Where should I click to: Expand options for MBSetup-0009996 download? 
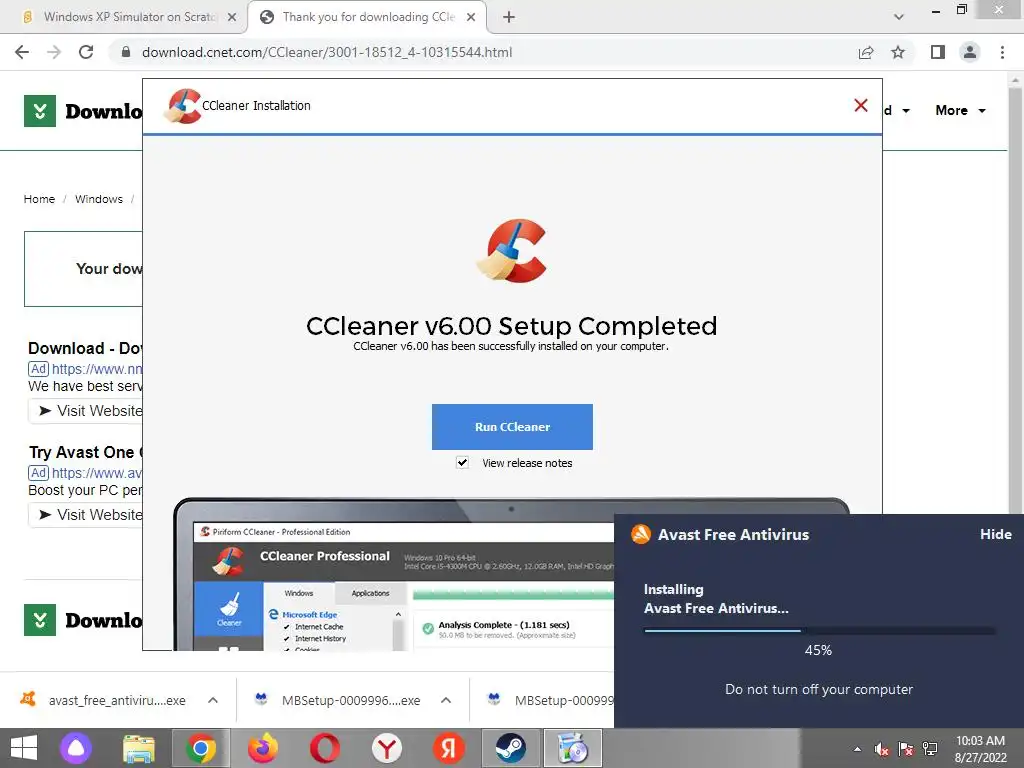(x=446, y=700)
